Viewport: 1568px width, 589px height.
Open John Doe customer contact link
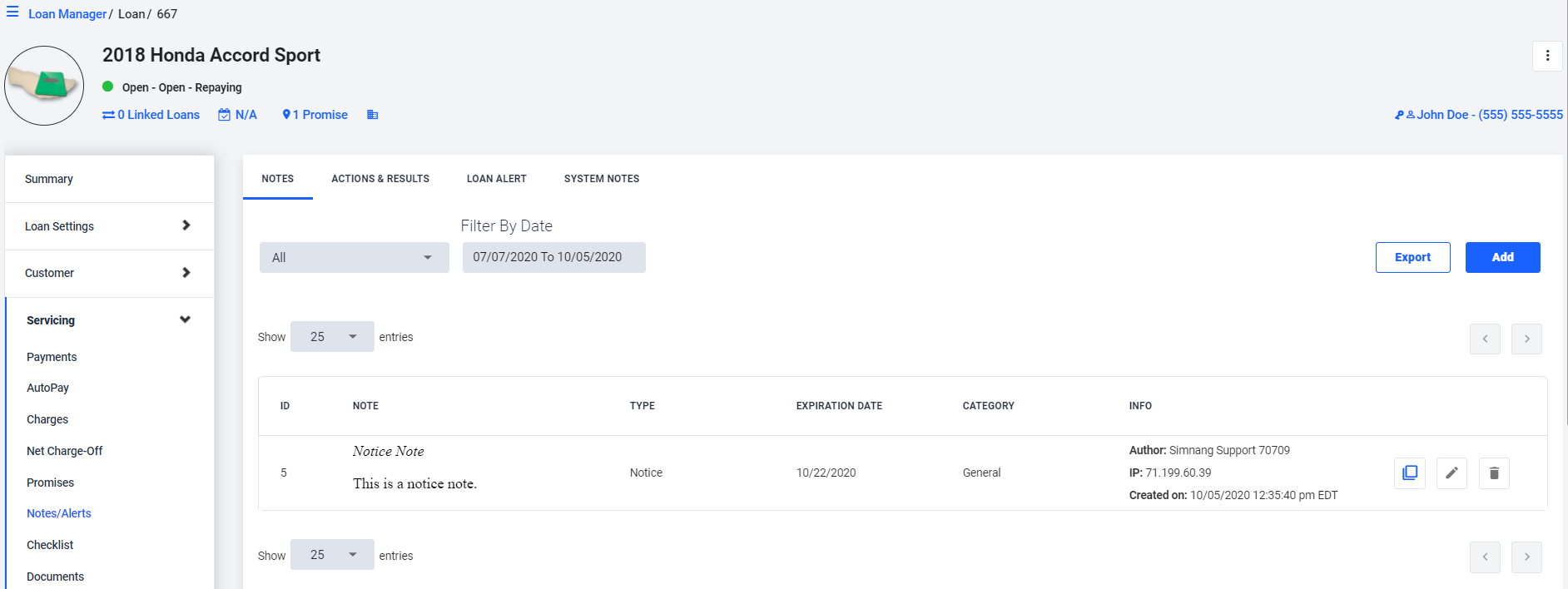(1479, 115)
